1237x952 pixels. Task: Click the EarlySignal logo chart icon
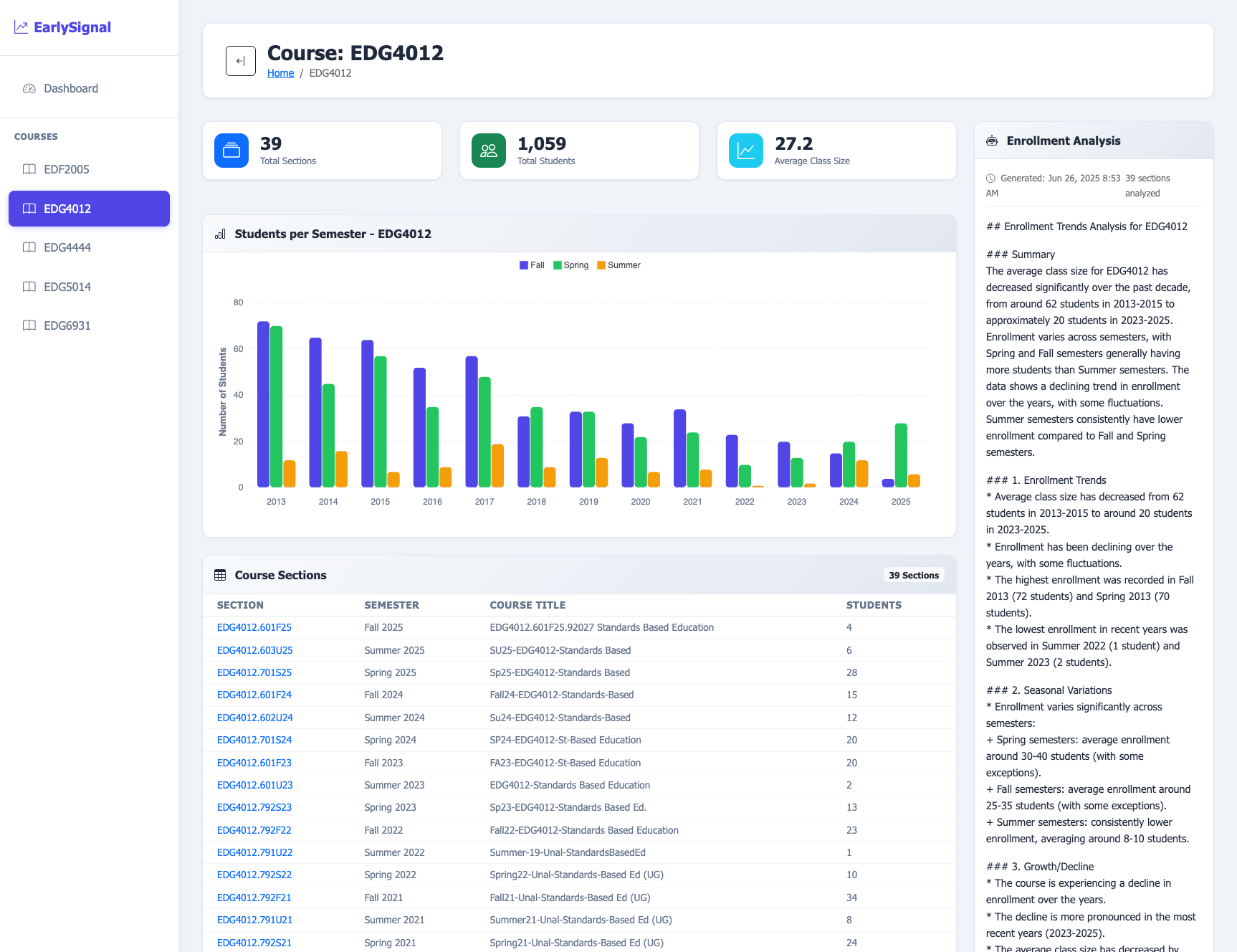[22, 27]
